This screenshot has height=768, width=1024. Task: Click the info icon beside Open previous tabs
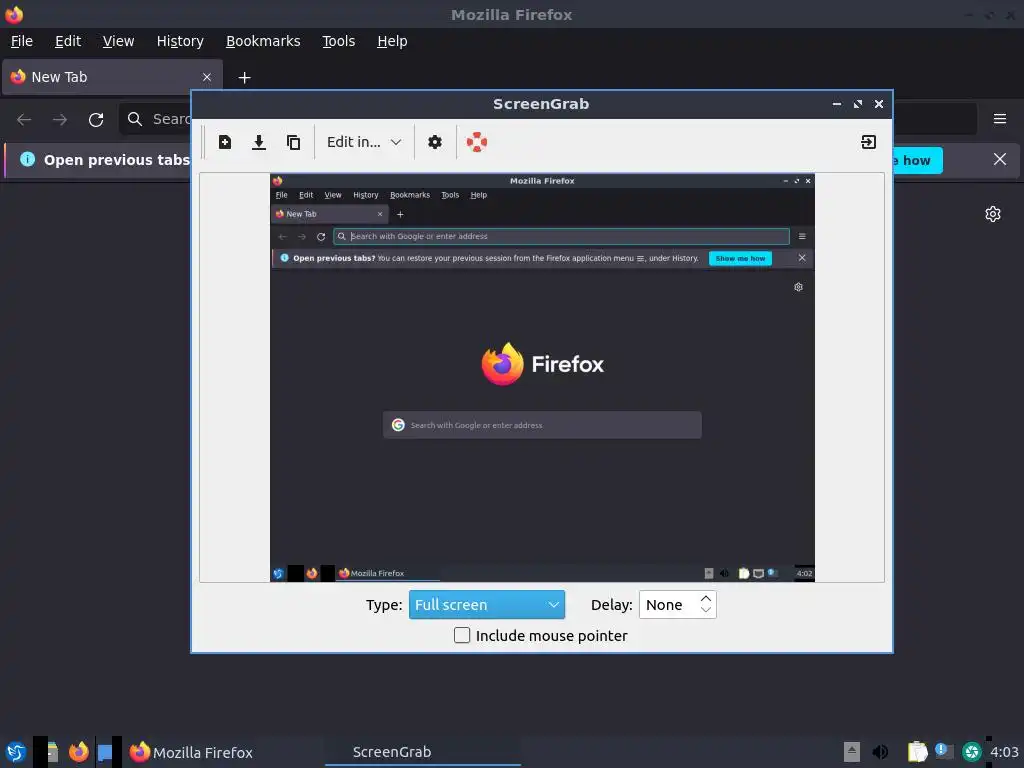click(27, 159)
